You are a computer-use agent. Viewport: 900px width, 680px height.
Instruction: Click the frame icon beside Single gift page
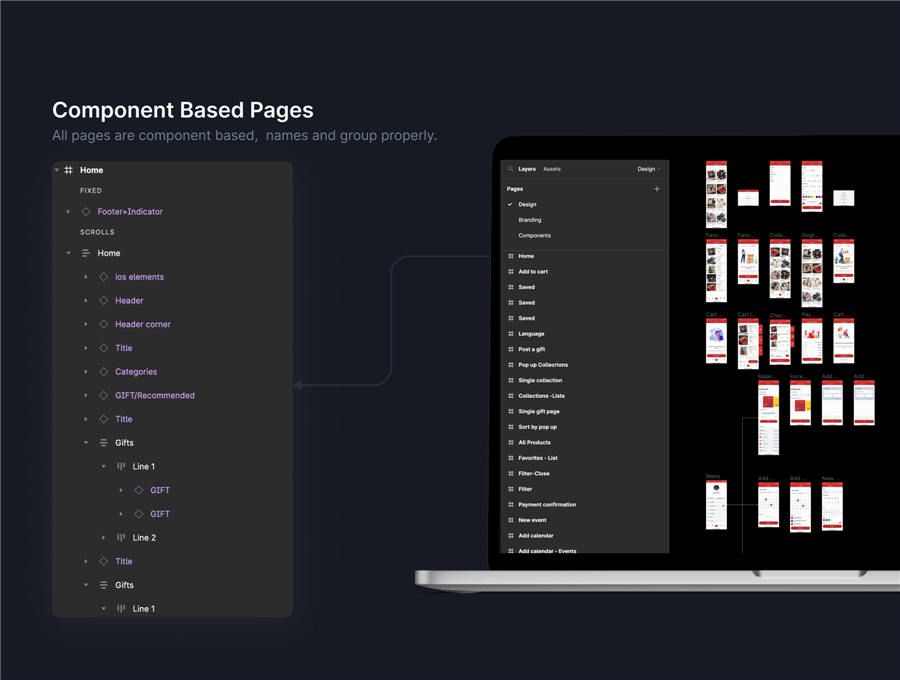click(510, 411)
